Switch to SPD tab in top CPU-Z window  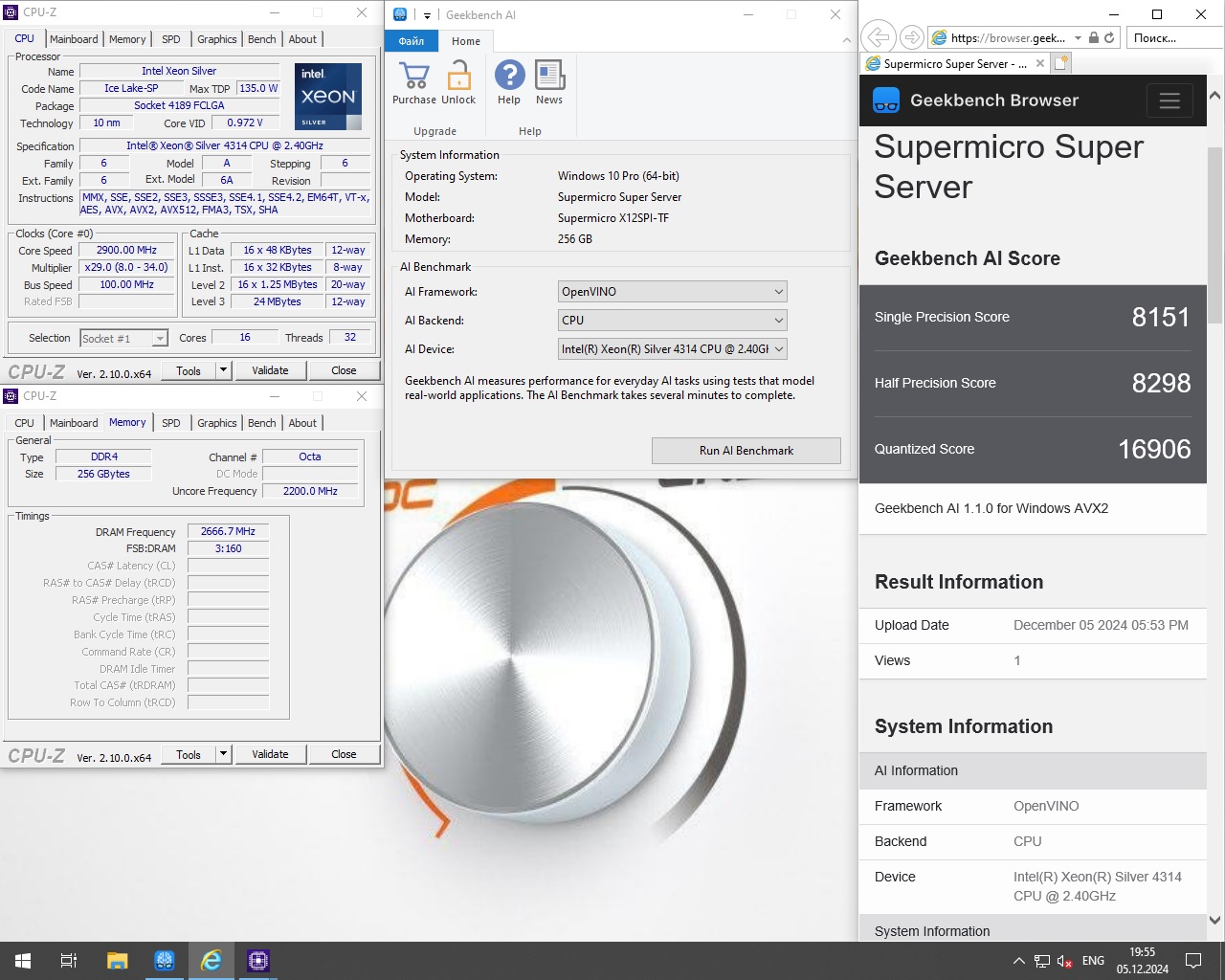(171, 39)
